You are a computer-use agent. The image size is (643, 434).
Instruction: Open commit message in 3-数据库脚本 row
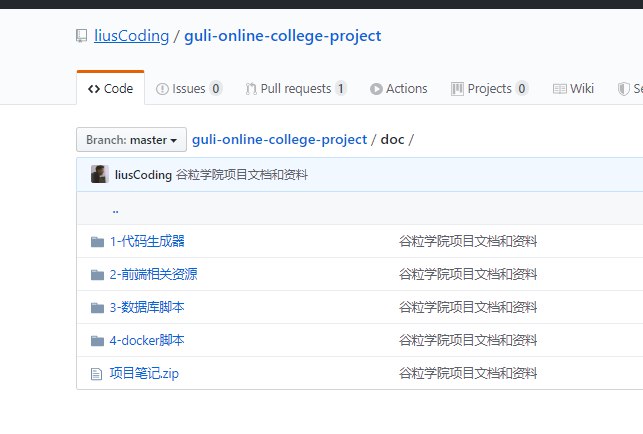[468, 307]
